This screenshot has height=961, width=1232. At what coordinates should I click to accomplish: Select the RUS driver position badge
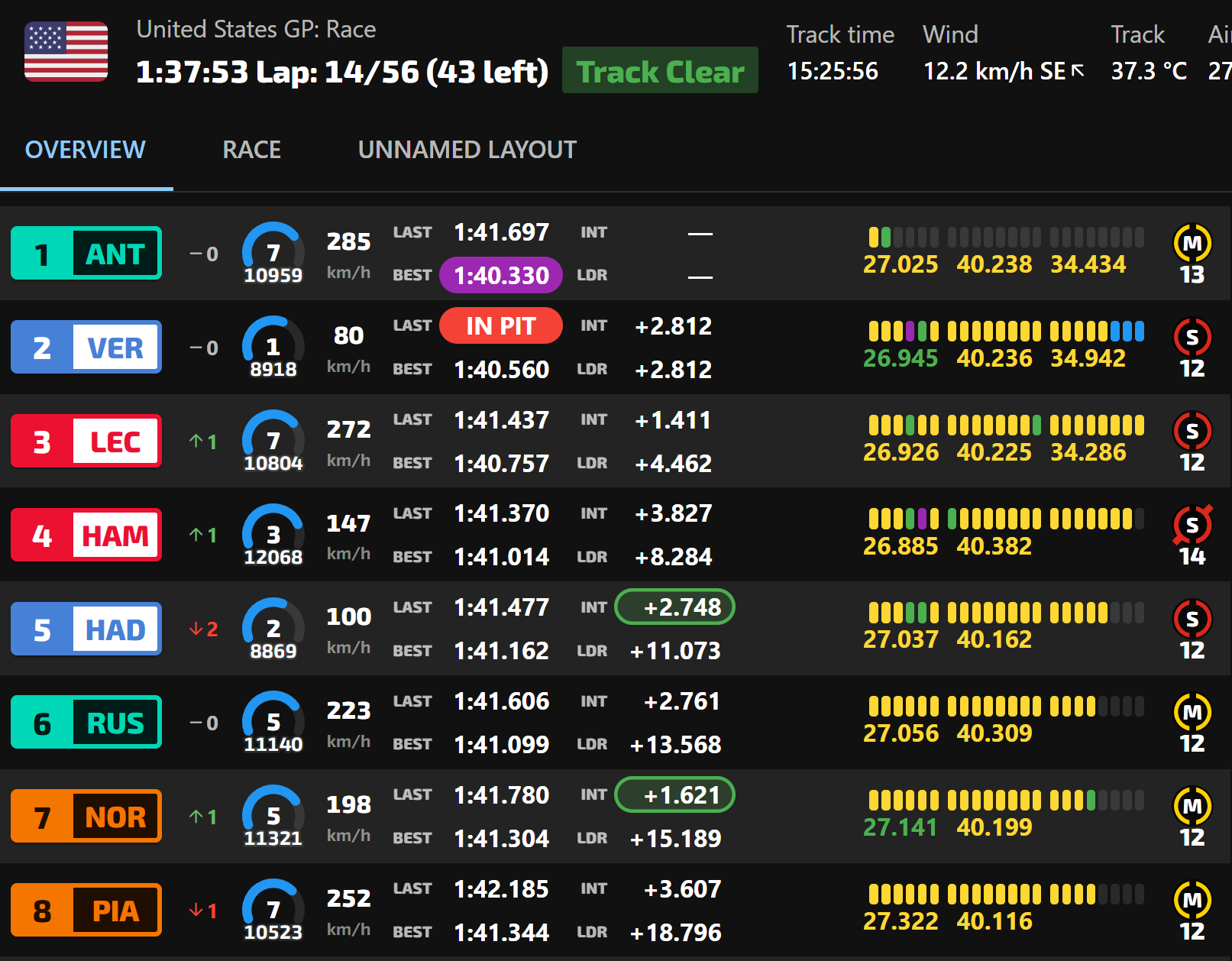point(86,722)
